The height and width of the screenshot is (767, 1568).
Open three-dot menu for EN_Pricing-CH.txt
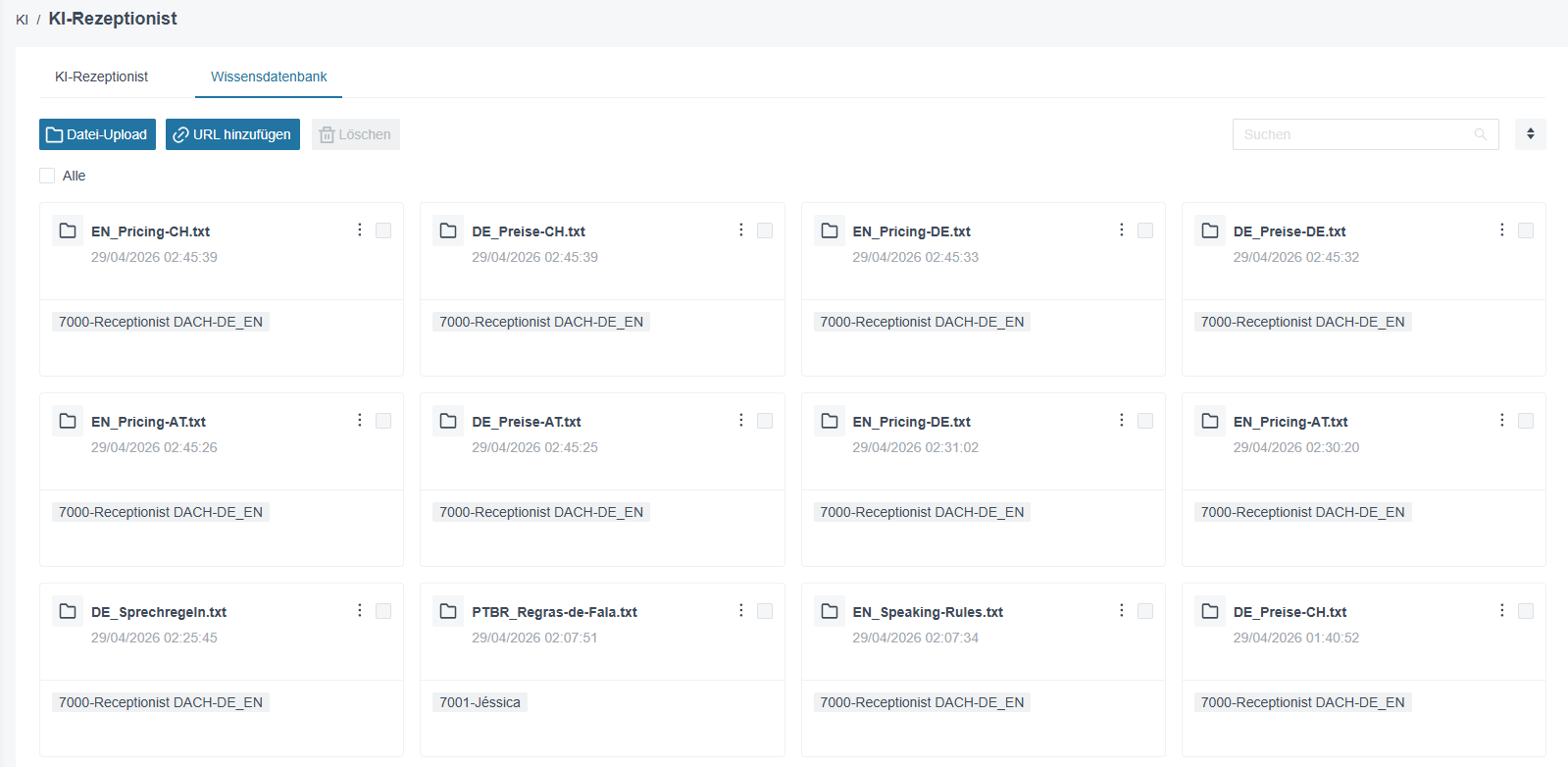[360, 230]
